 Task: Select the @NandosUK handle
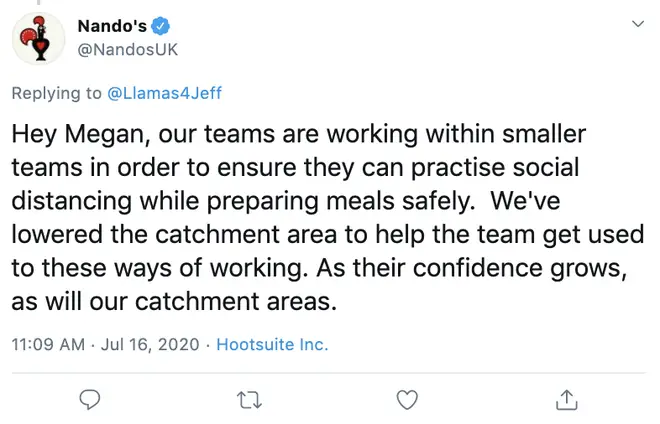click(x=128, y=49)
